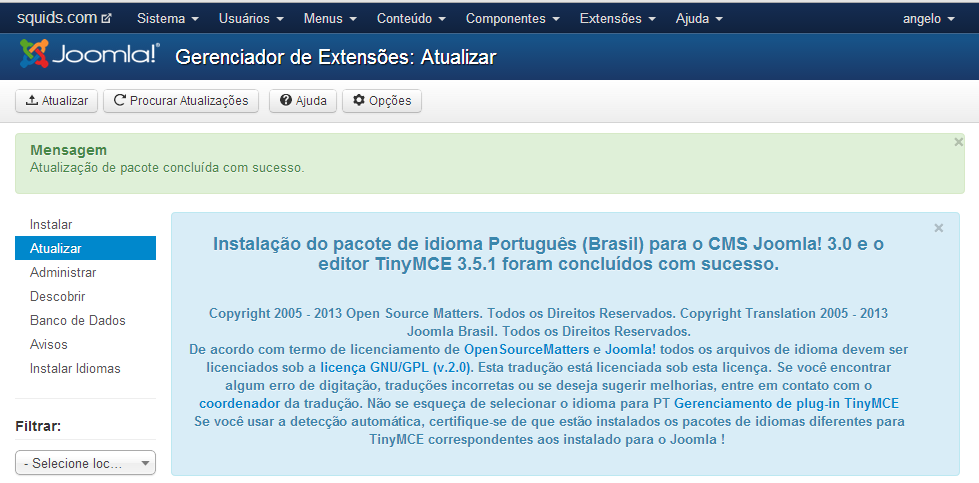Open the Usuários menu
The height and width of the screenshot is (483, 979).
click(251, 19)
